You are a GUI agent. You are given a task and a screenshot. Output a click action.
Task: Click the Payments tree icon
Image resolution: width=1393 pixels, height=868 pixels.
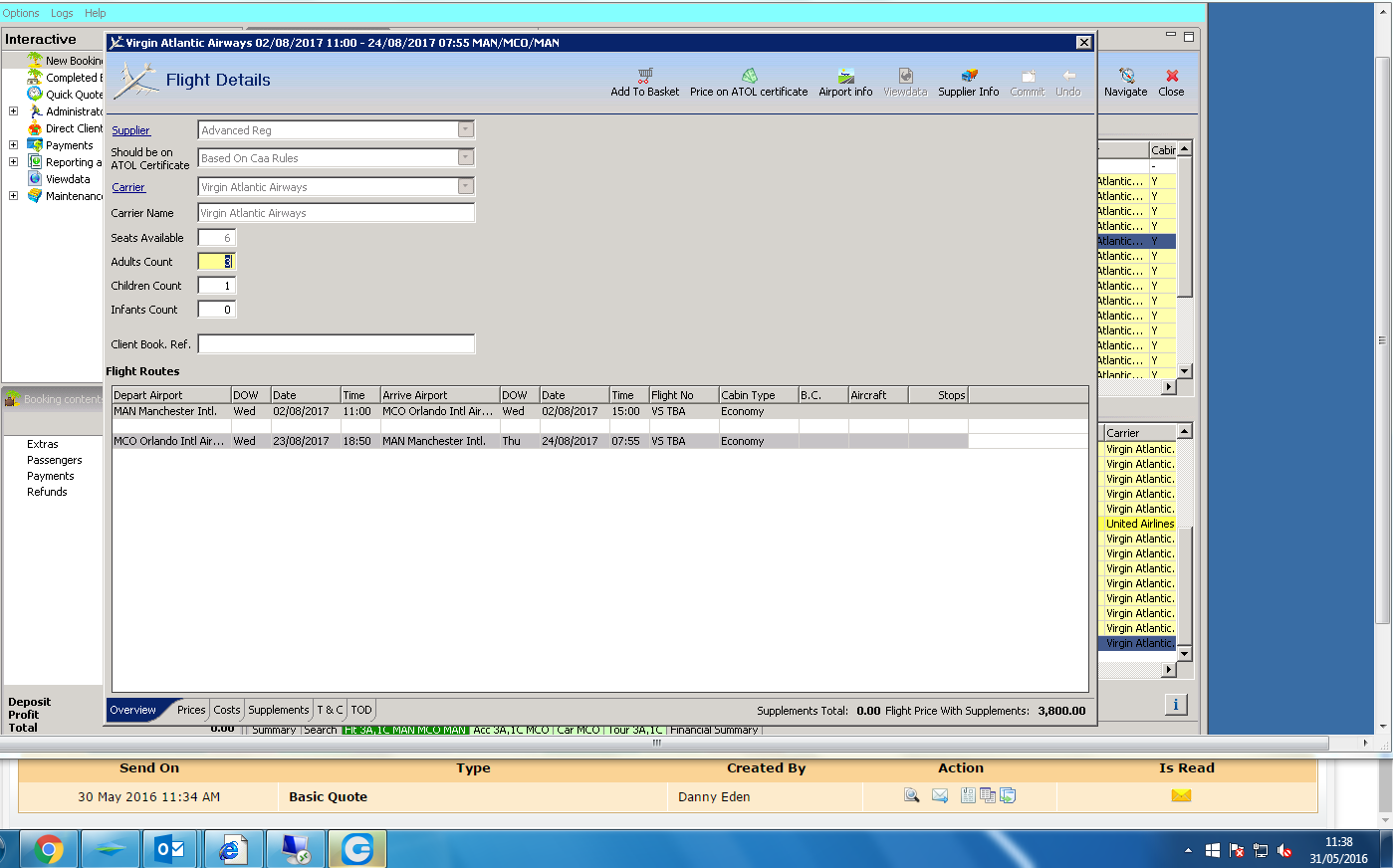(x=35, y=144)
